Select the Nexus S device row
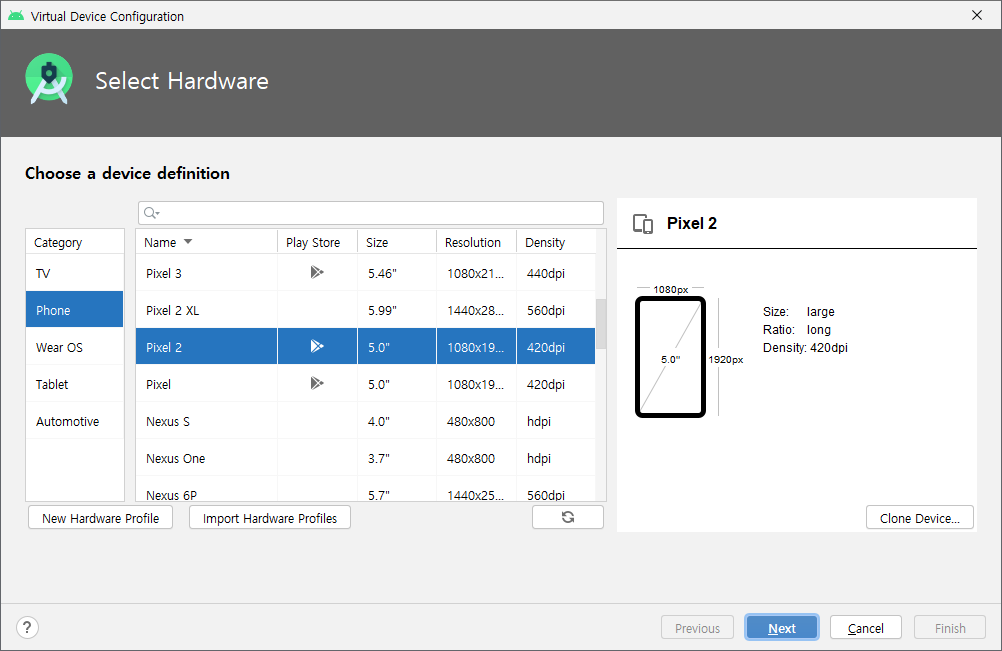This screenshot has height=651, width=1002. 366,421
